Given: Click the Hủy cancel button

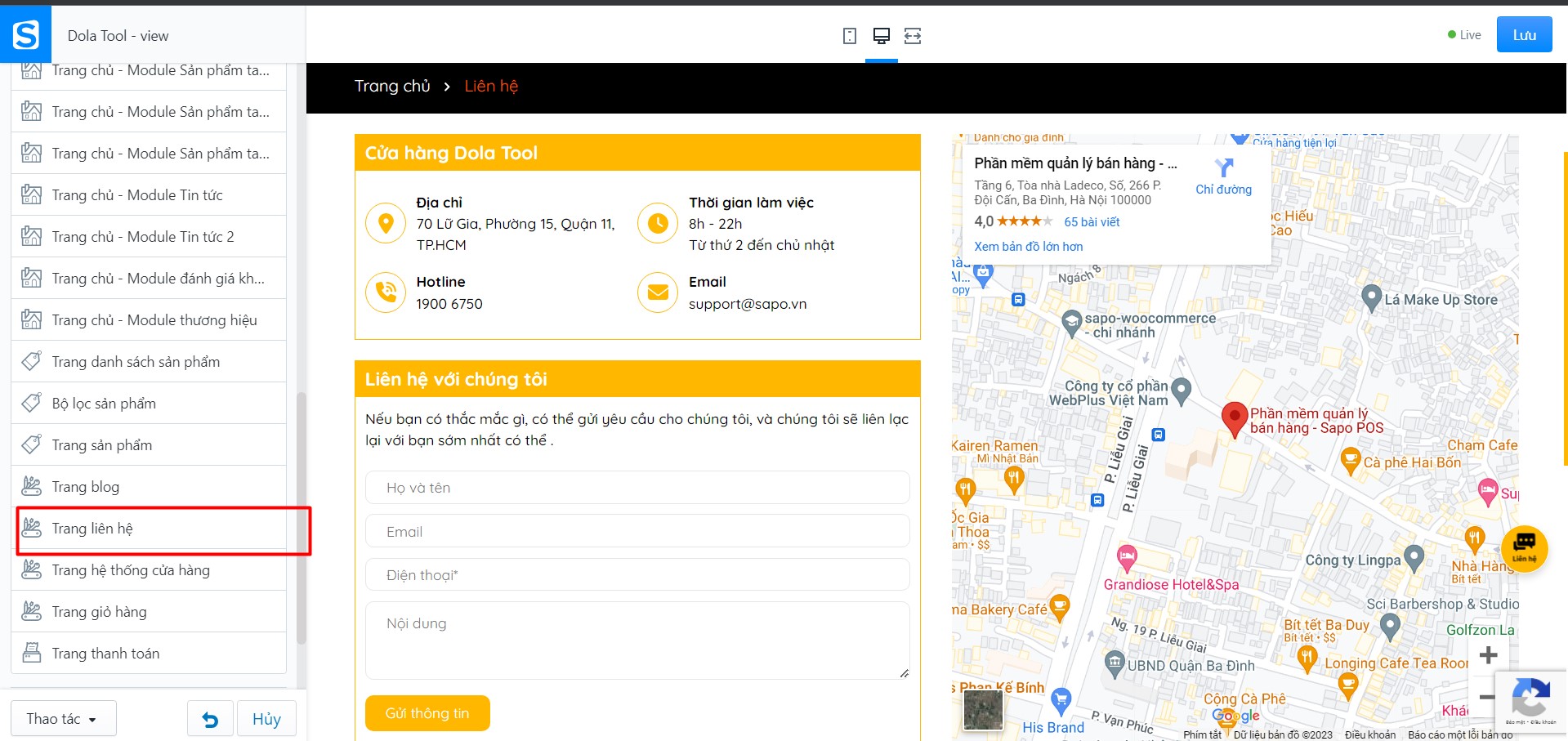Looking at the screenshot, I should click(266, 719).
